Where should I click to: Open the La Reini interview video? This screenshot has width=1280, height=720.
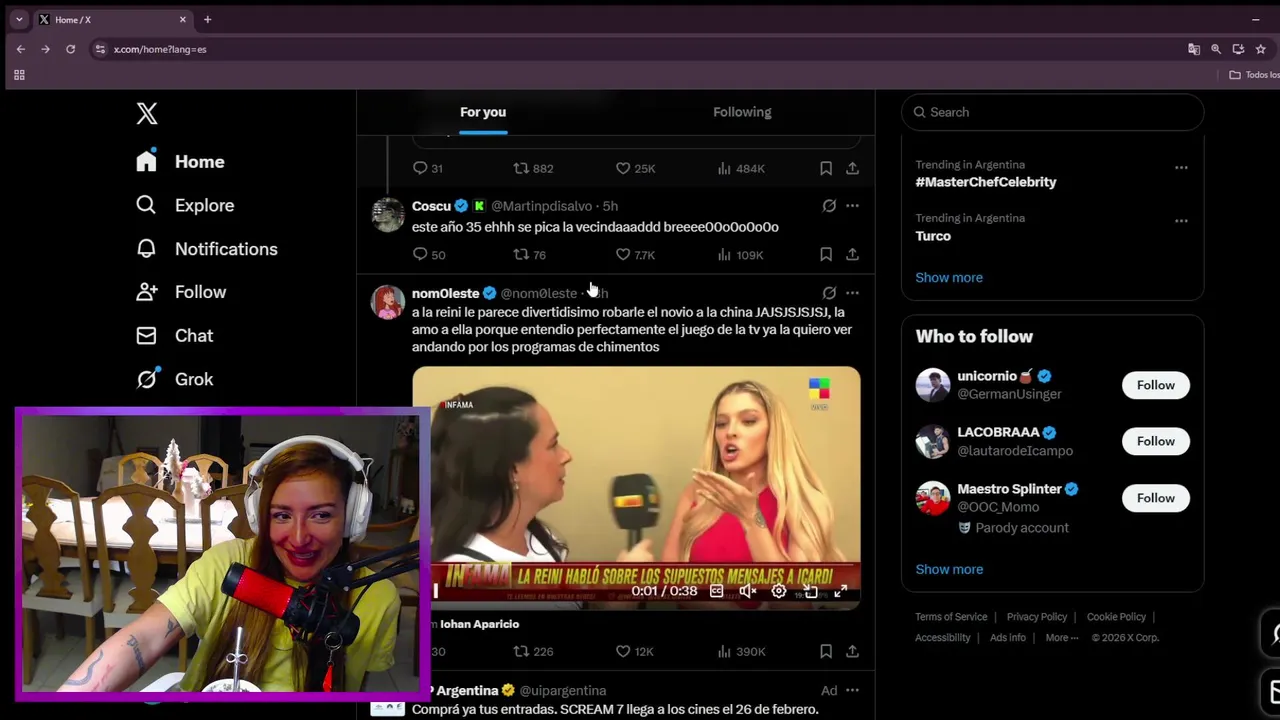636,487
